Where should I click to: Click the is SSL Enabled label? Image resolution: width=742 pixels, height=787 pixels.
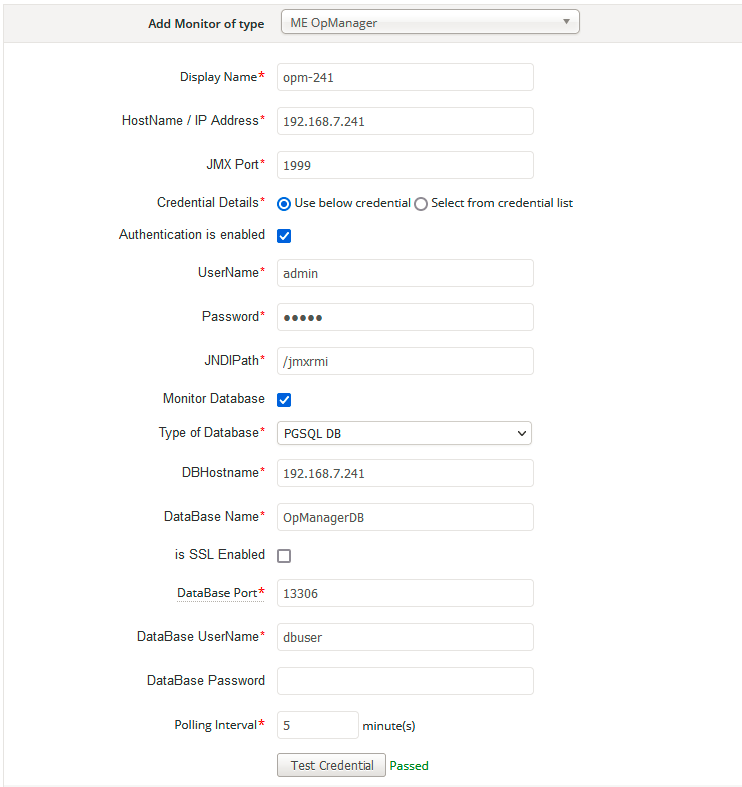pos(220,554)
